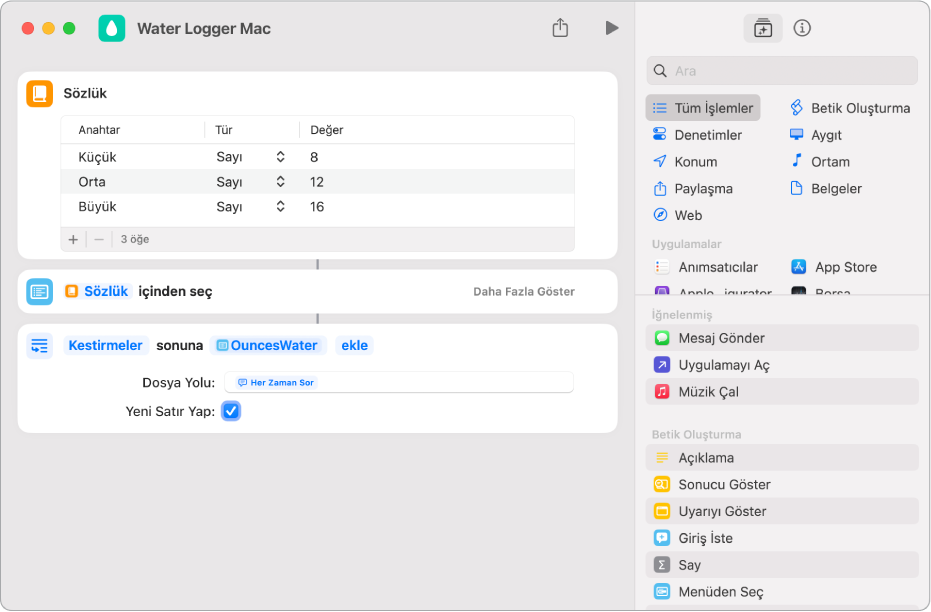
Task: Click the Ara search field
Action: click(782, 71)
